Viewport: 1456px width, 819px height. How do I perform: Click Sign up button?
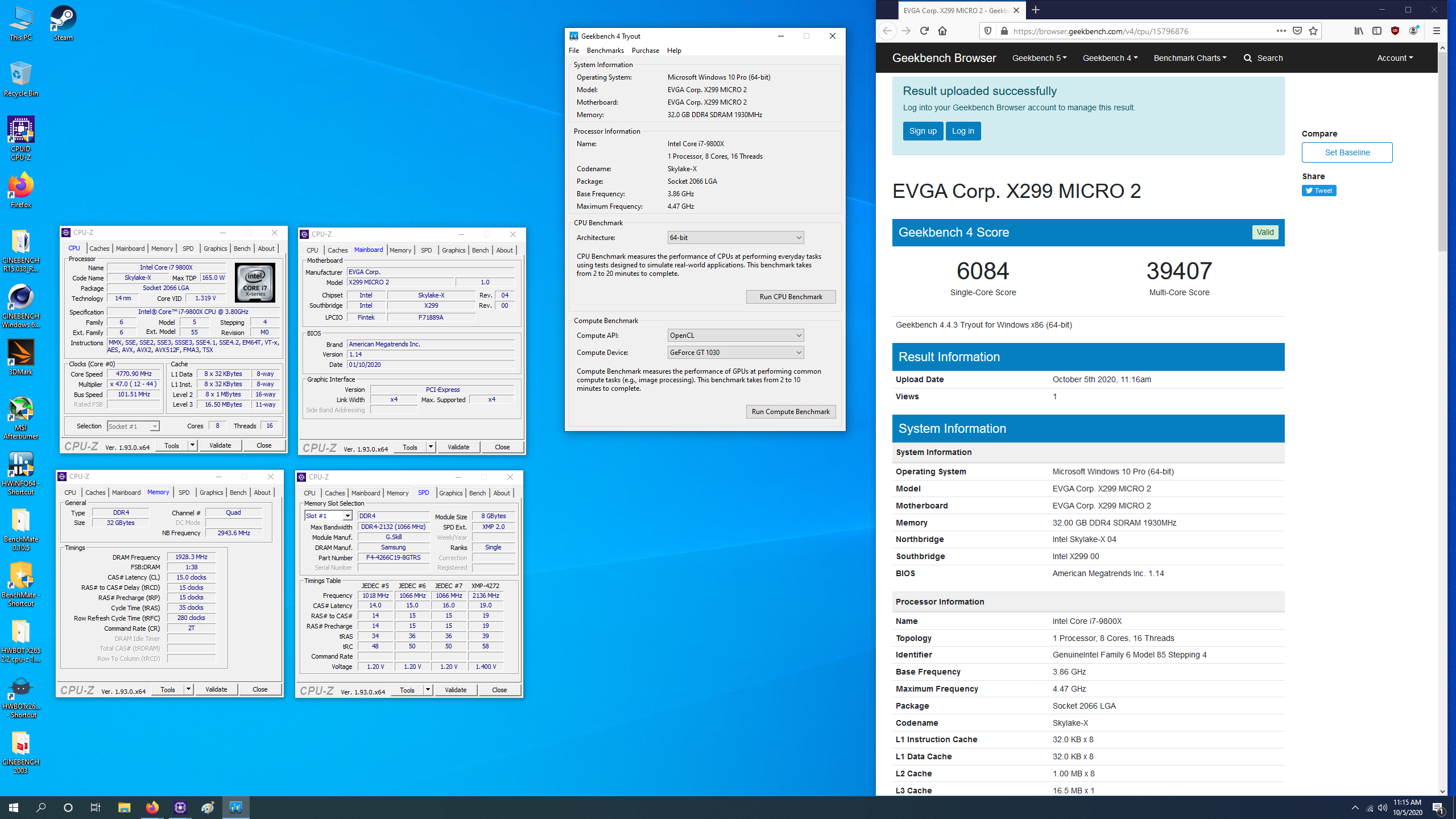point(923,131)
